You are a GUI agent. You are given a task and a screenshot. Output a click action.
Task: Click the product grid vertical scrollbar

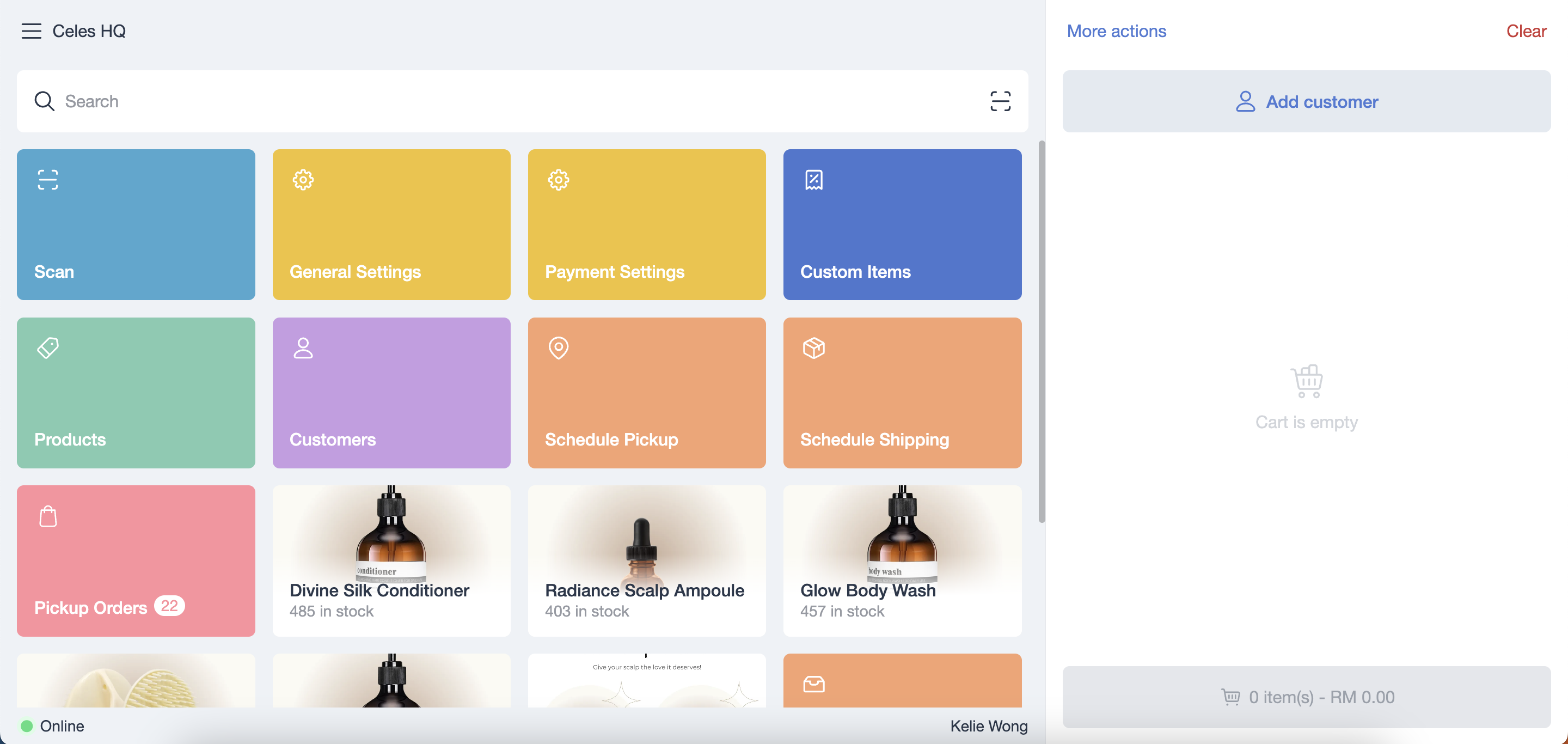tap(1042, 331)
